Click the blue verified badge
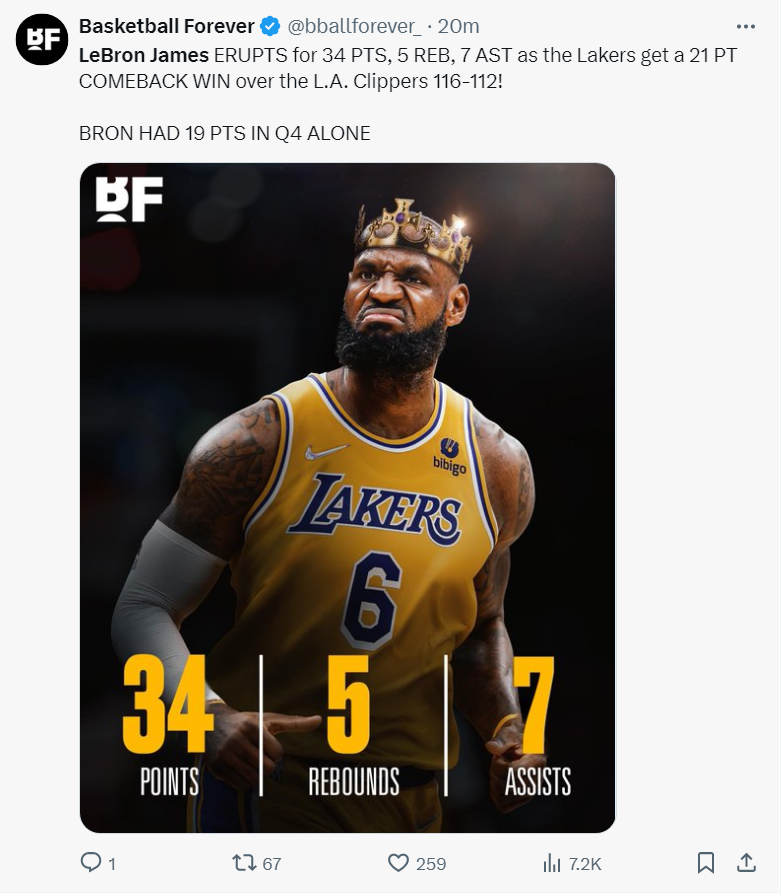This screenshot has width=781, height=896. (x=270, y=26)
